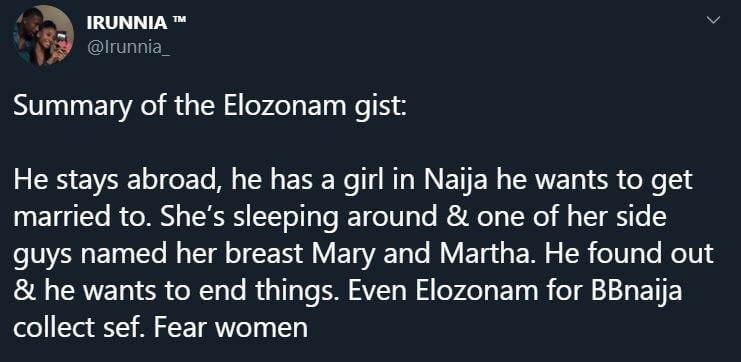Image resolution: width=741 pixels, height=362 pixels.
Task: Click the words 'He found out'
Action: click(x=629, y=254)
